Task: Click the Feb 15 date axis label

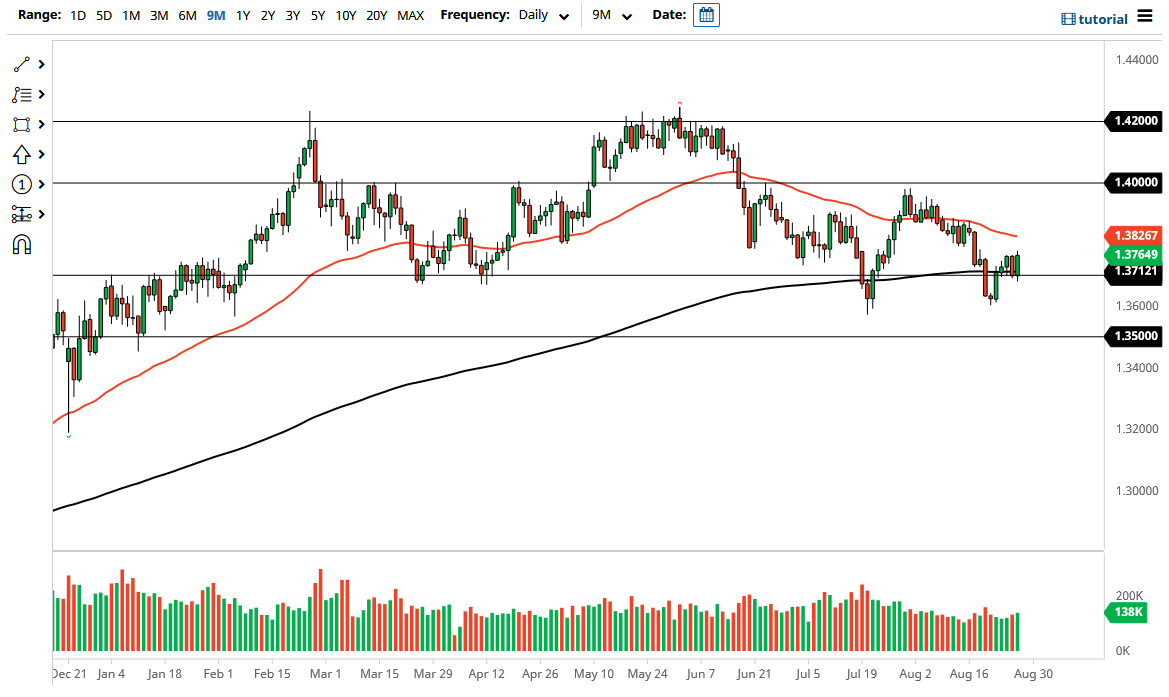Action: (x=272, y=674)
